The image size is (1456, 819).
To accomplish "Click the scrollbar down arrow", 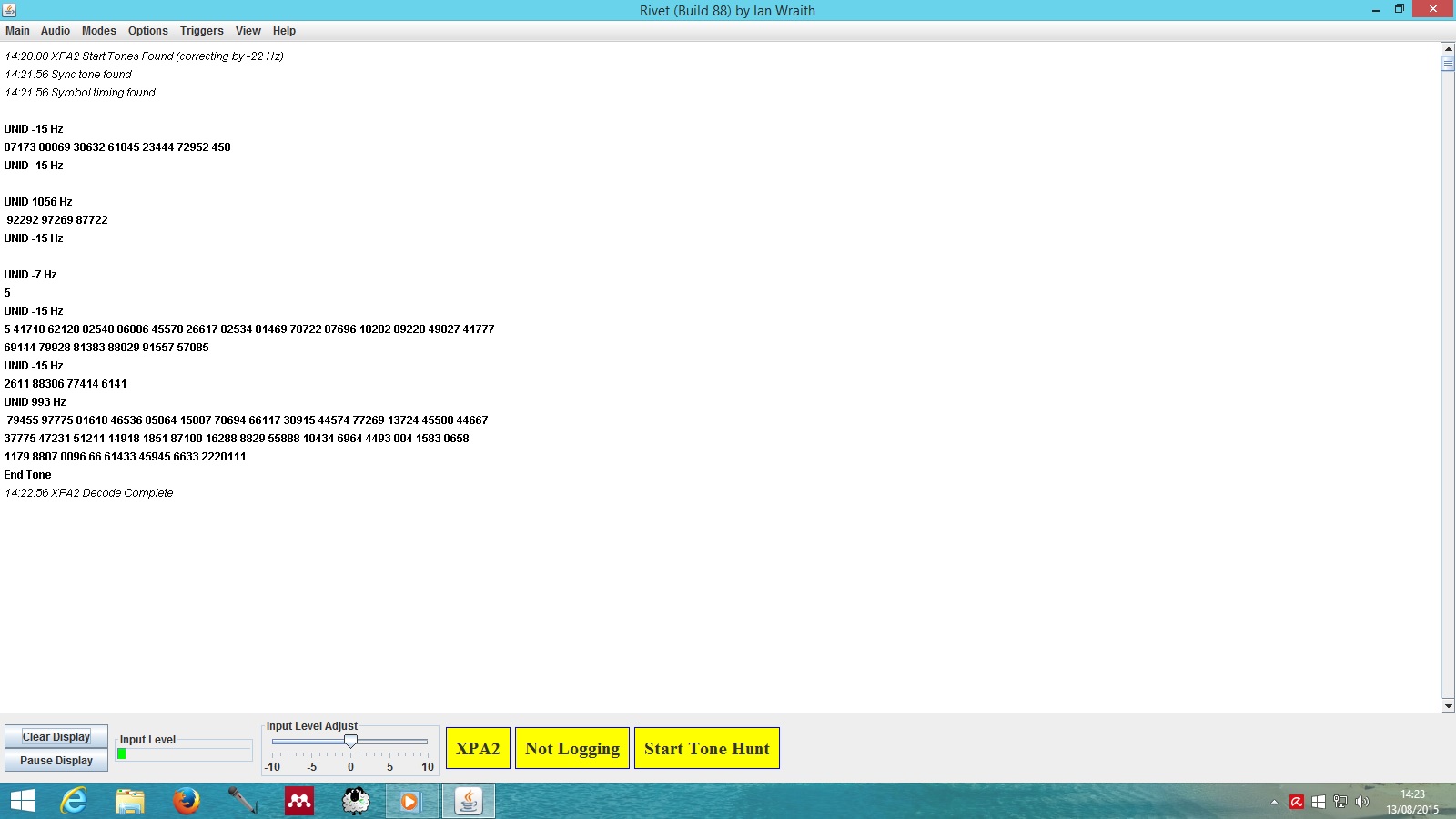I will (1448, 705).
